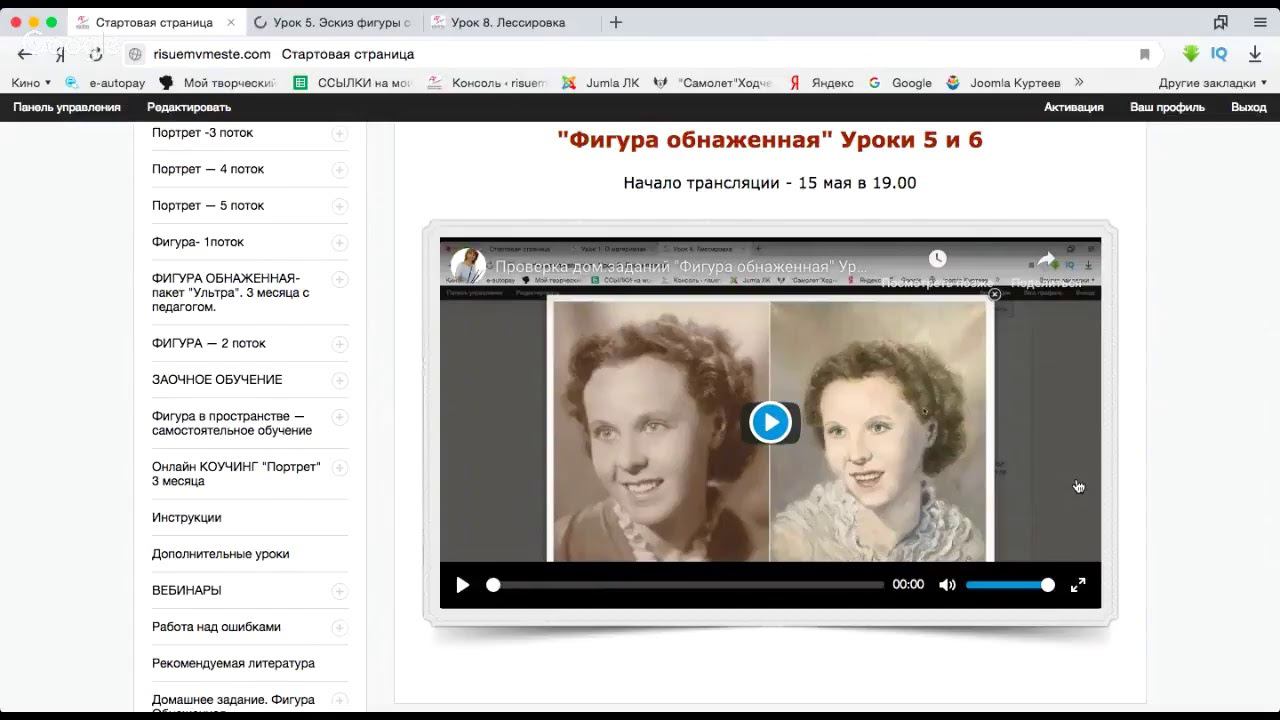
Task: Open the Joomla Куртеев bookmark
Action: (x=1004, y=83)
